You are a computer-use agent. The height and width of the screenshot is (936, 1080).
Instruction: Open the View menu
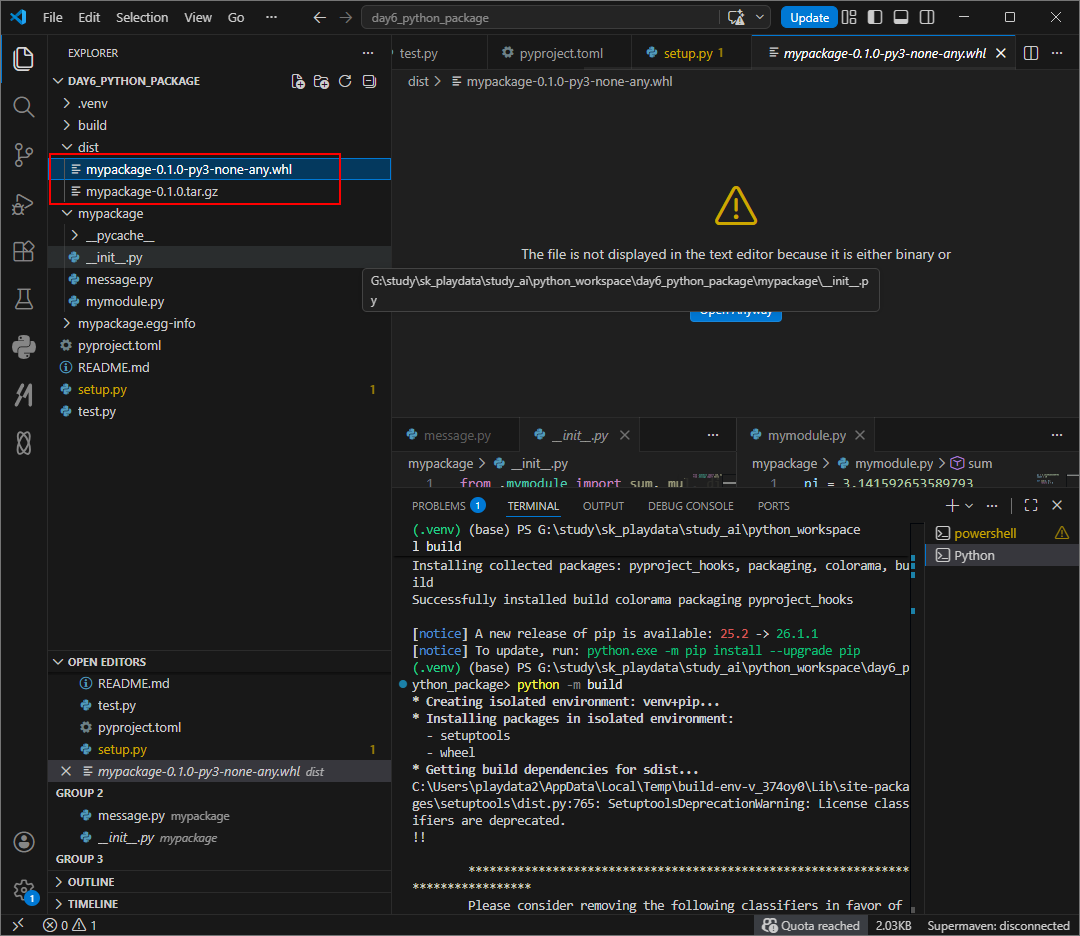pos(198,18)
